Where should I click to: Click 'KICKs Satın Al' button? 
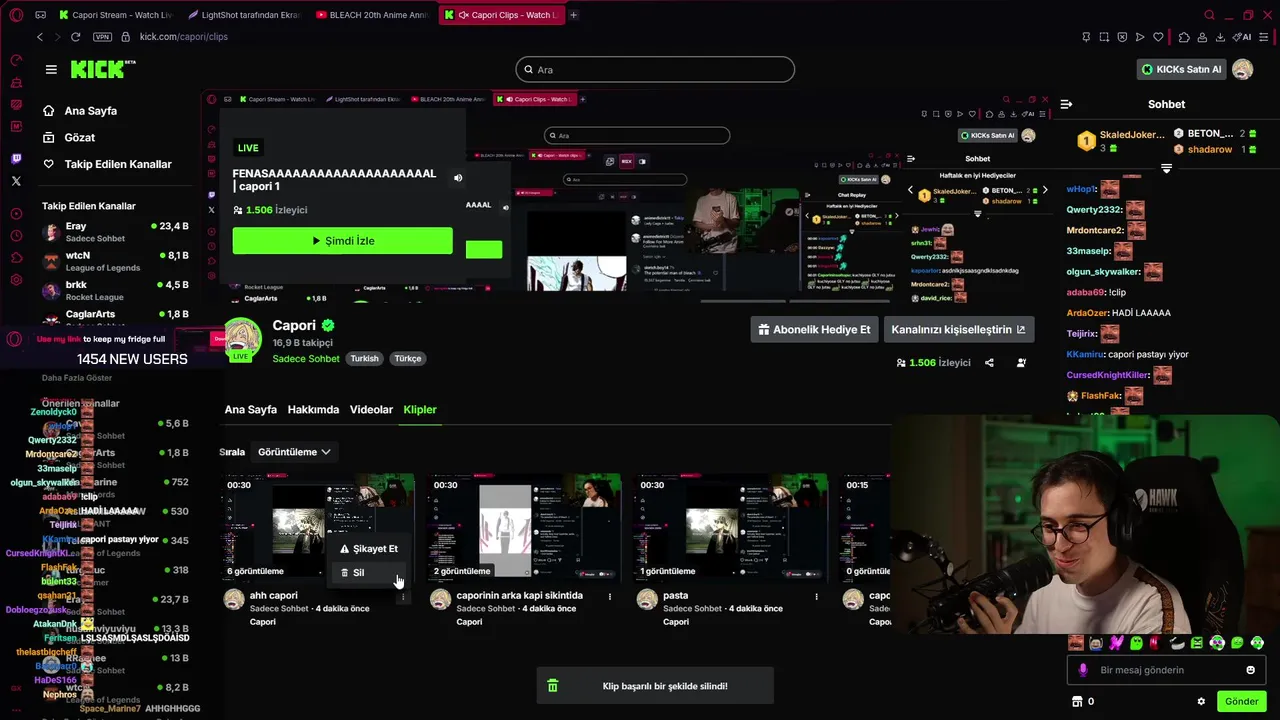tap(1182, 69)
